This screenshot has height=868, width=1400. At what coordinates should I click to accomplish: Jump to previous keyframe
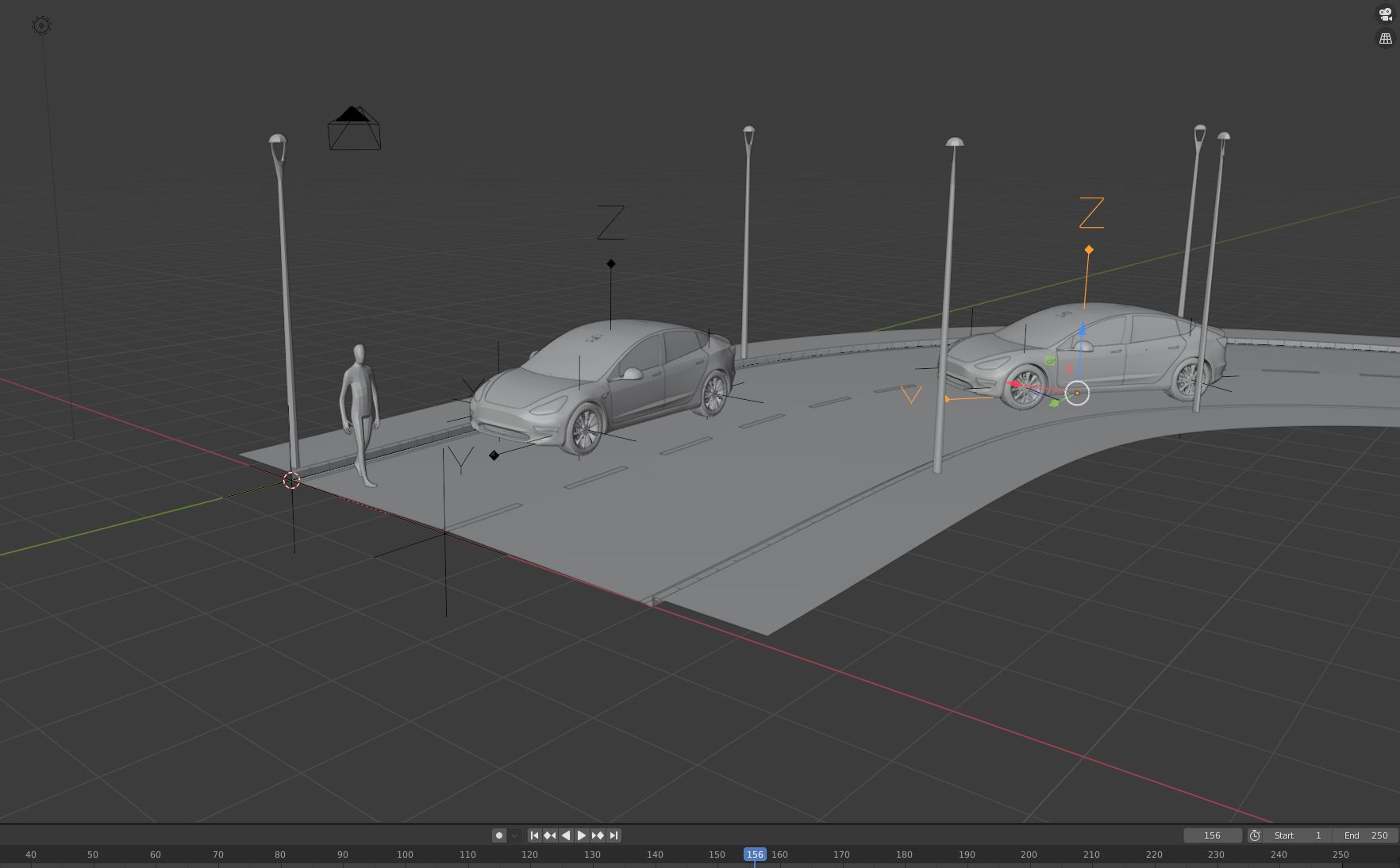(550, 835)
